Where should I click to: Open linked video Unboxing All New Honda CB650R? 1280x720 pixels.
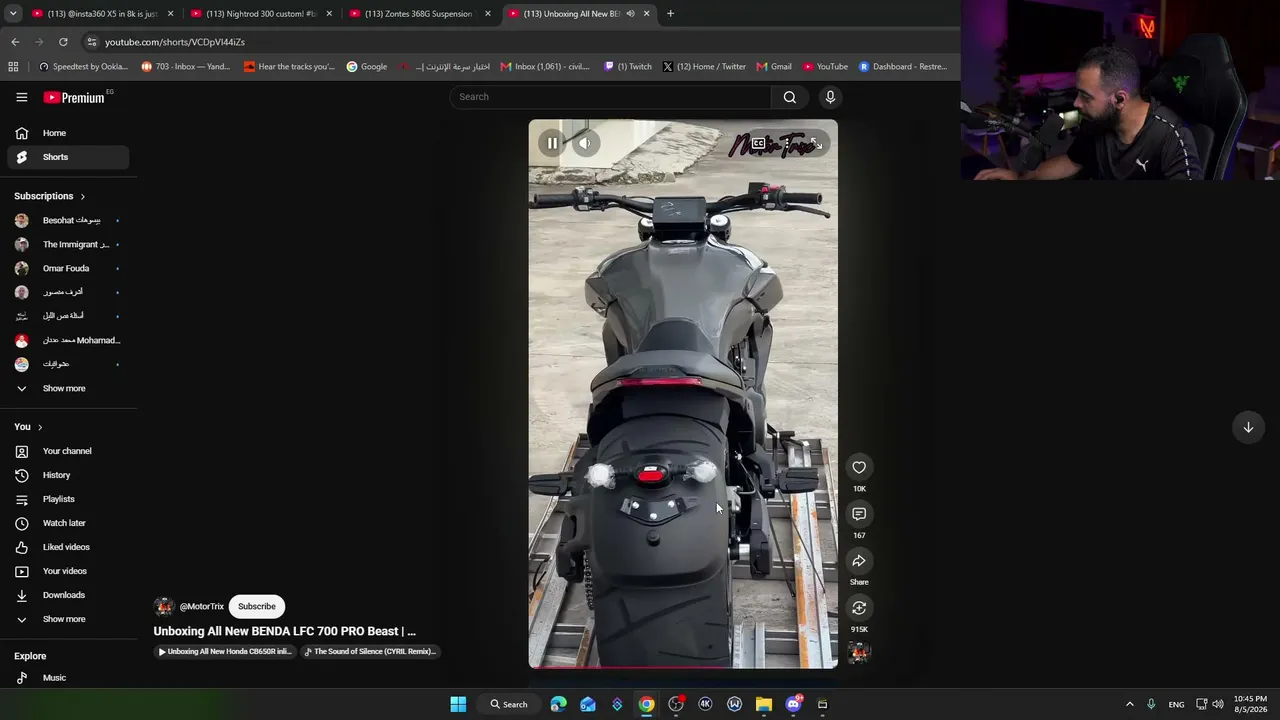225,651
